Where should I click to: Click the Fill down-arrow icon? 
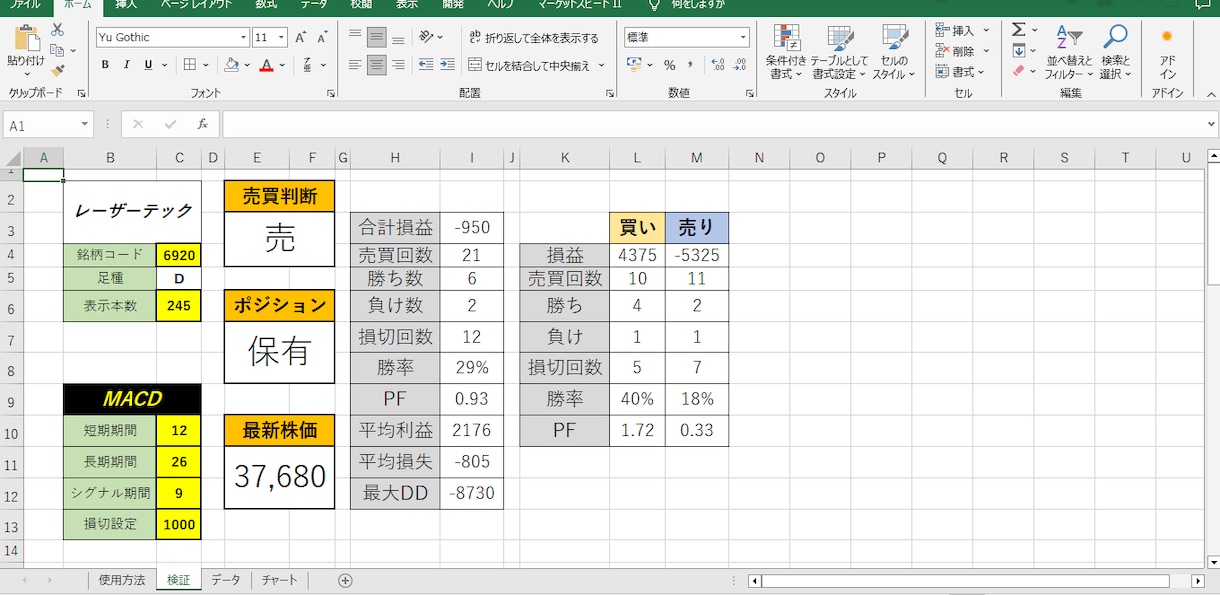click(1019, 50)
